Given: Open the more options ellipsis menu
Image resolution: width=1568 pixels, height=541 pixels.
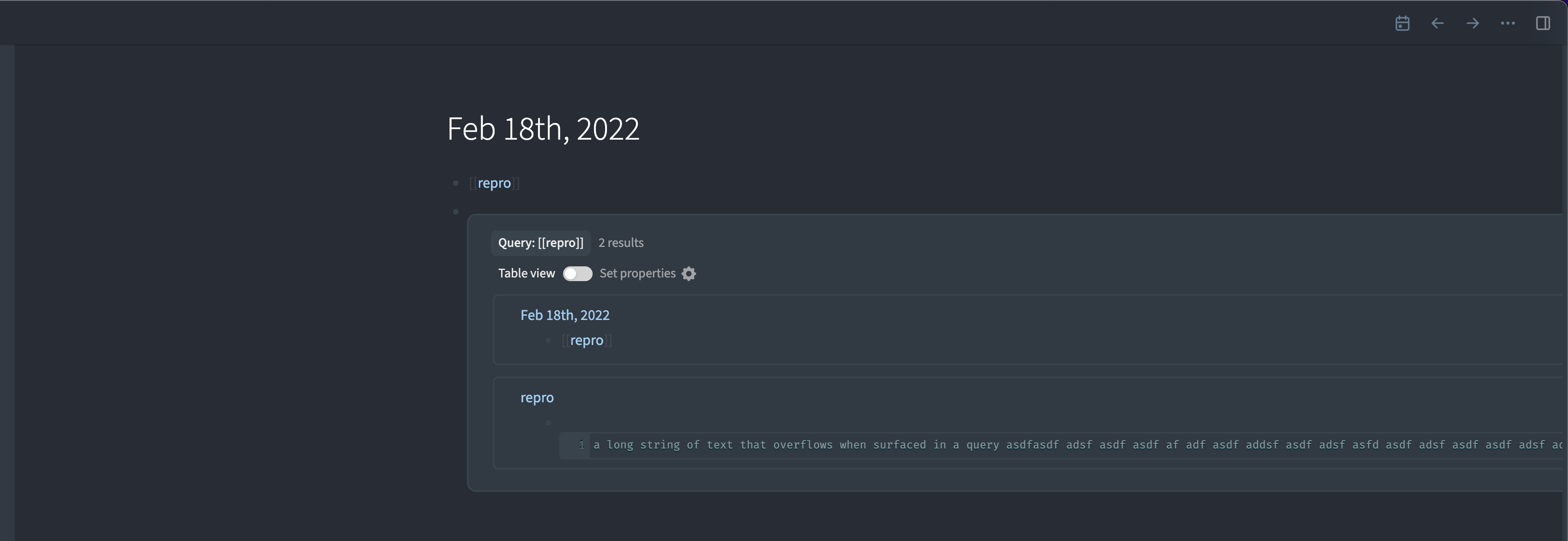Looking at the screenshot, I should click(1508, 23).
